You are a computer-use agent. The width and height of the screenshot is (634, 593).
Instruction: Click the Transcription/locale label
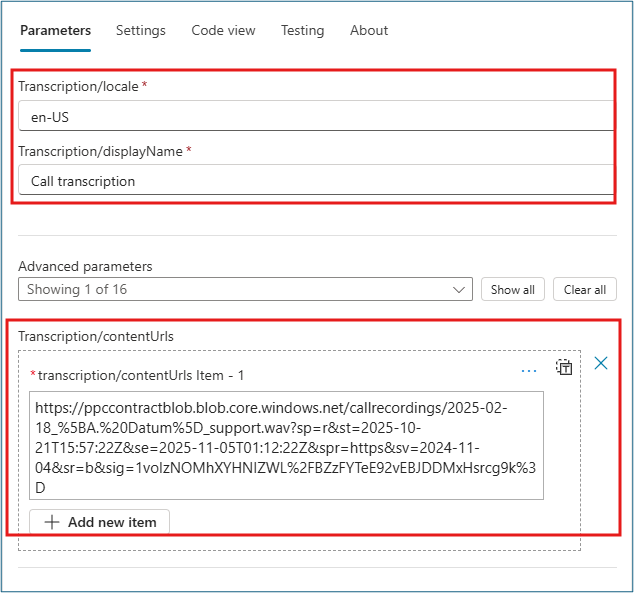coord(78,86)
